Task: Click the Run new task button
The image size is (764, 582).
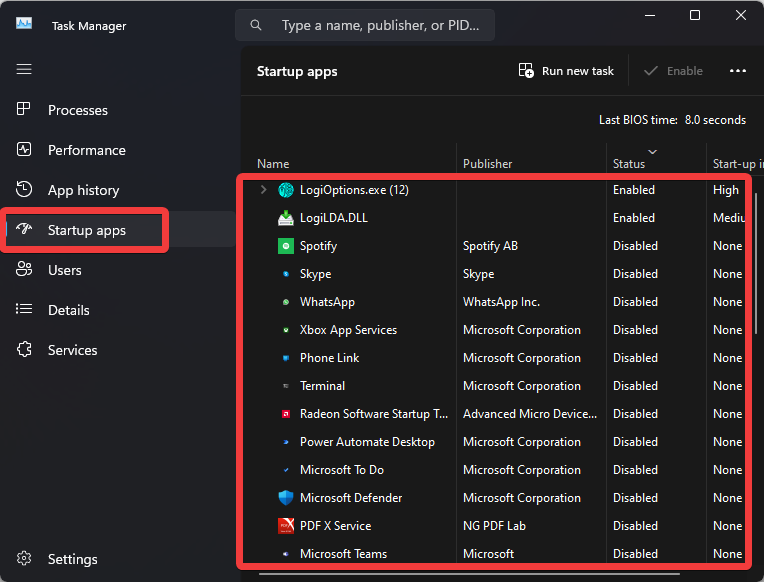Action: [x=566, y=71]
